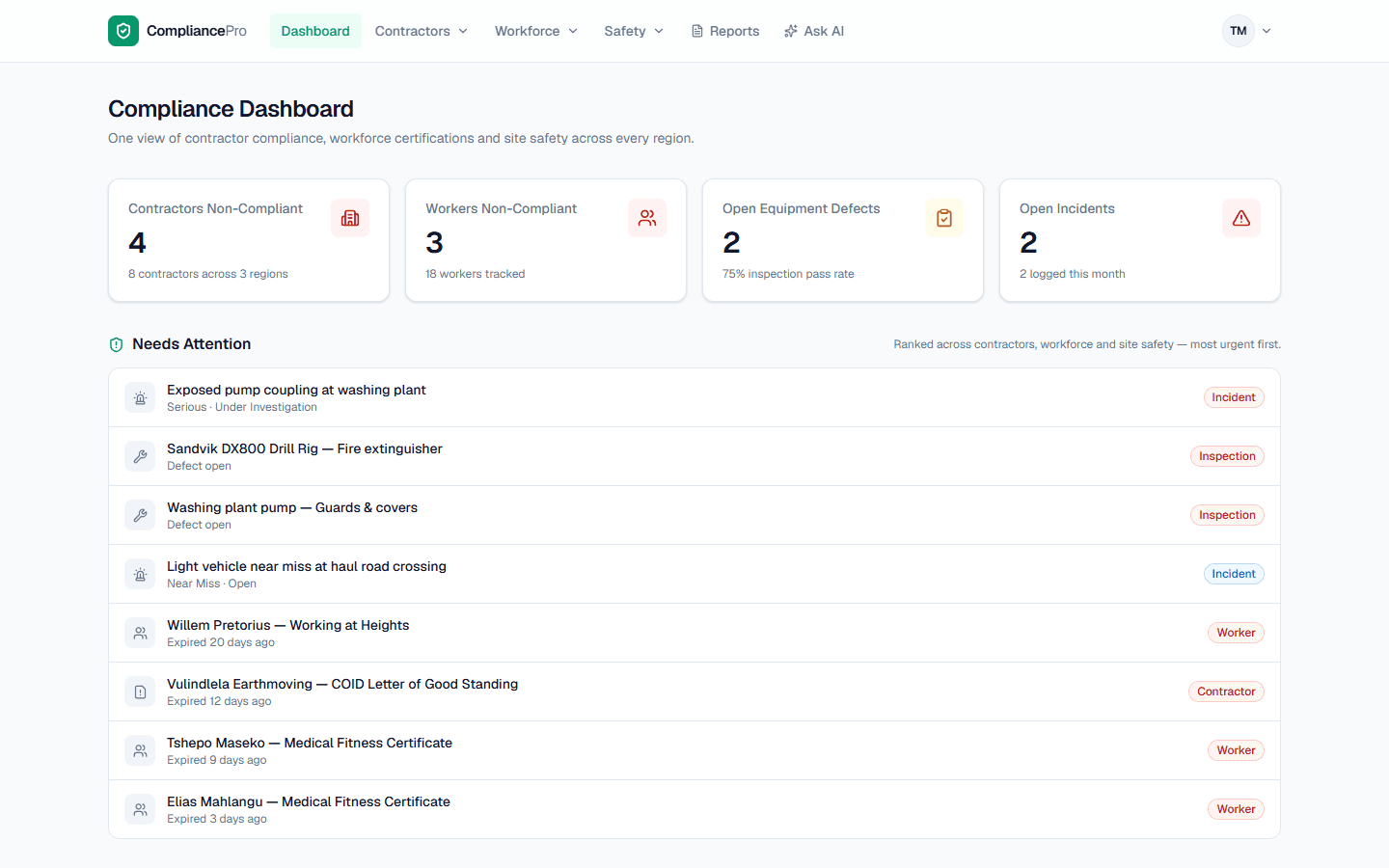Click the people icon for Tshepo Maseko row
This screenshot has width=1389, height=868.
click(x=140, y=750)
